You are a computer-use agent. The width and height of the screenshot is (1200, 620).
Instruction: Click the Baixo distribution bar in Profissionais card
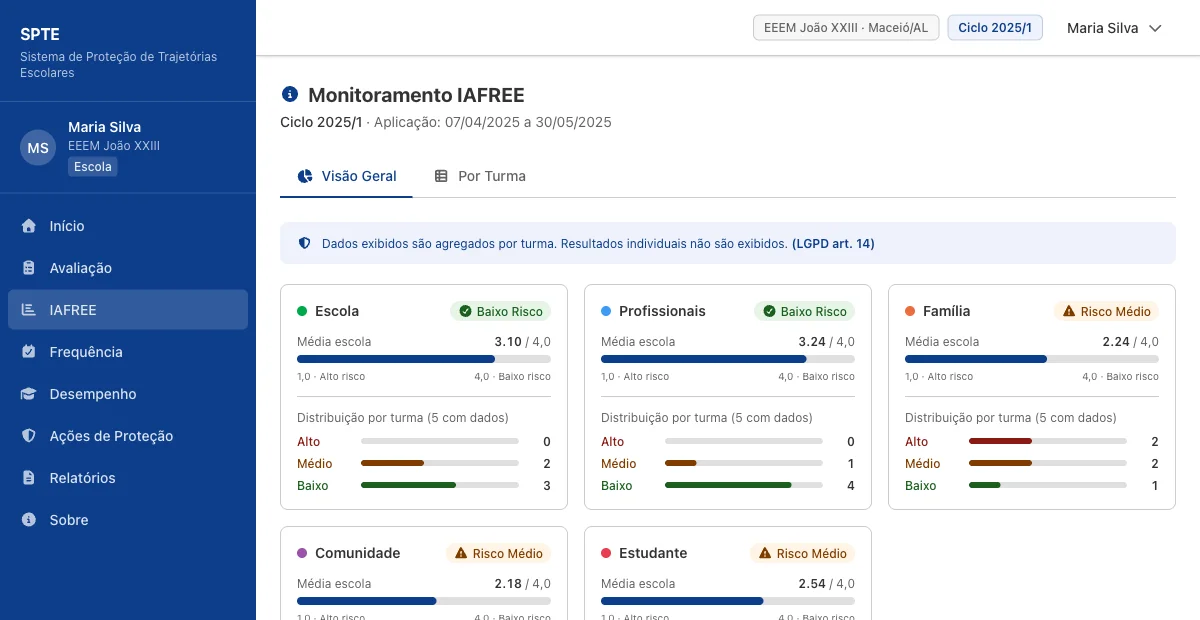744,485
